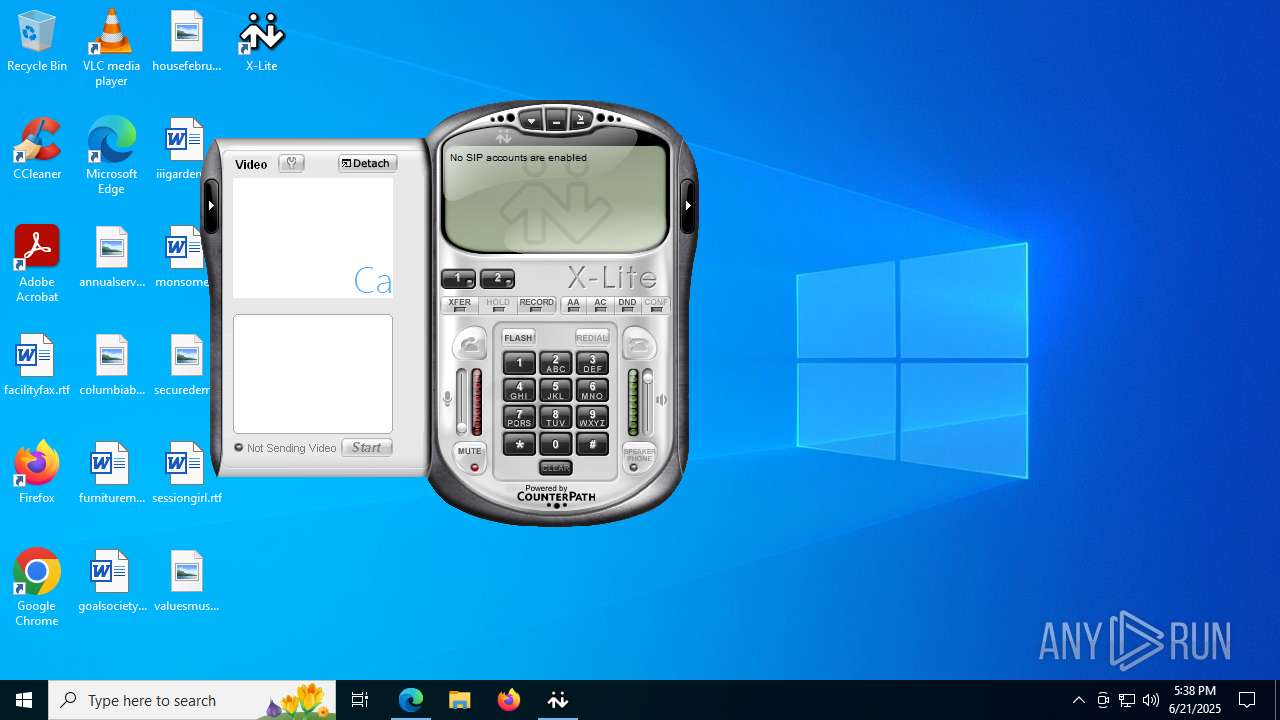Viewport: 1280px width, 720px height.
Task: Open File Explorer from the taskbar
Action: 460,700
